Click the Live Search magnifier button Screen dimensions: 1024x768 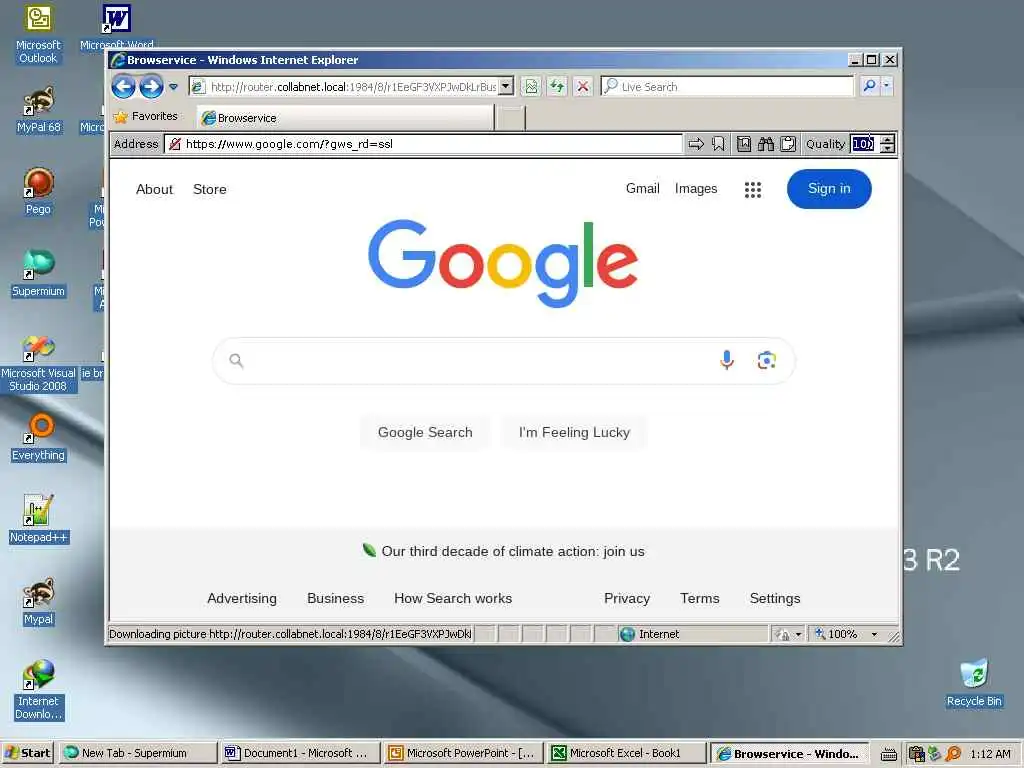pos(869,86)
